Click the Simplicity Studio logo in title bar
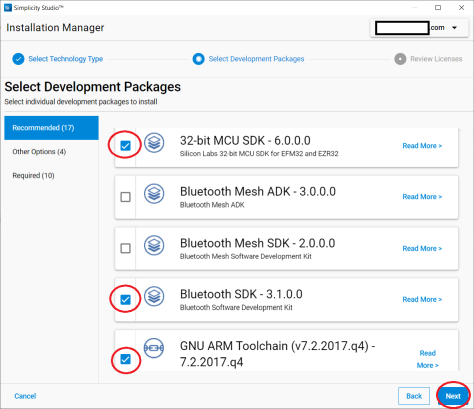 tap(8, 8)
